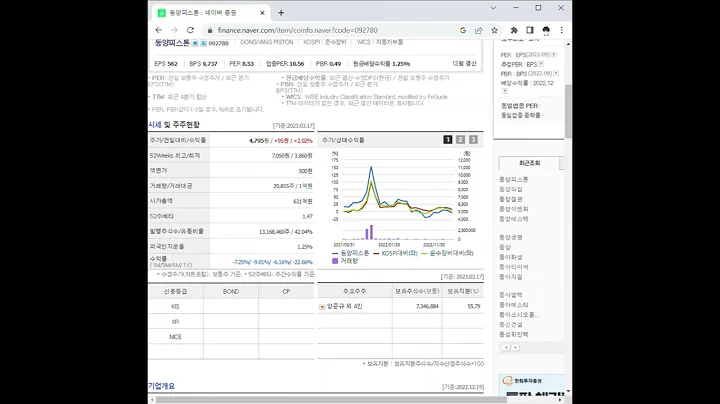Expand the 배당수익률 2022.12 info arrow

pyautogui.click(x=505, y=91)
